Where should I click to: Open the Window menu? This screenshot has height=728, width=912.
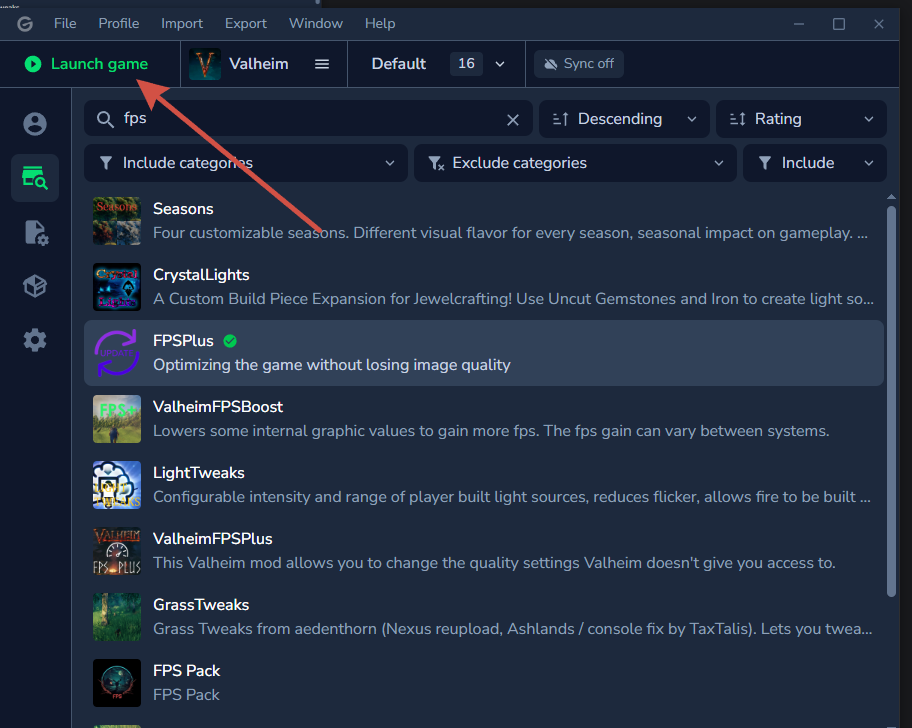316,24
